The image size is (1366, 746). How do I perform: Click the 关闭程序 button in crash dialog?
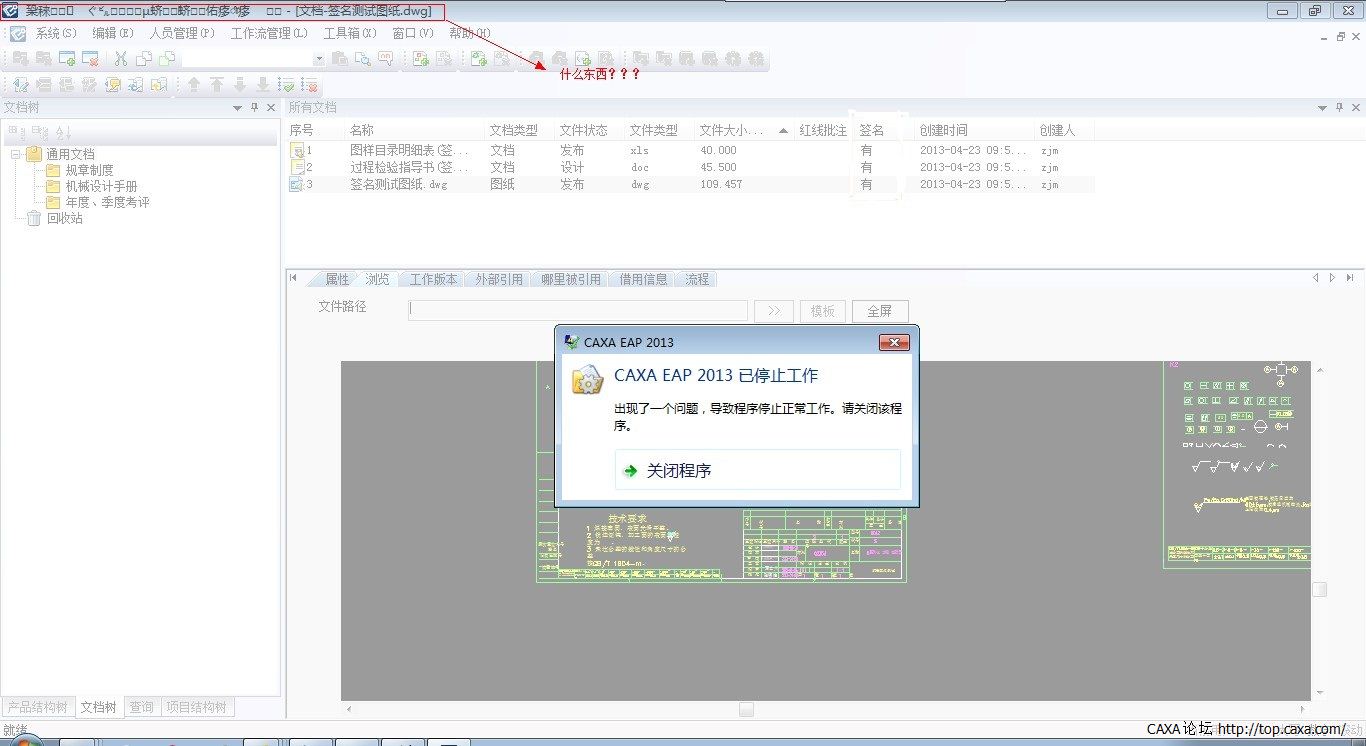758,470
